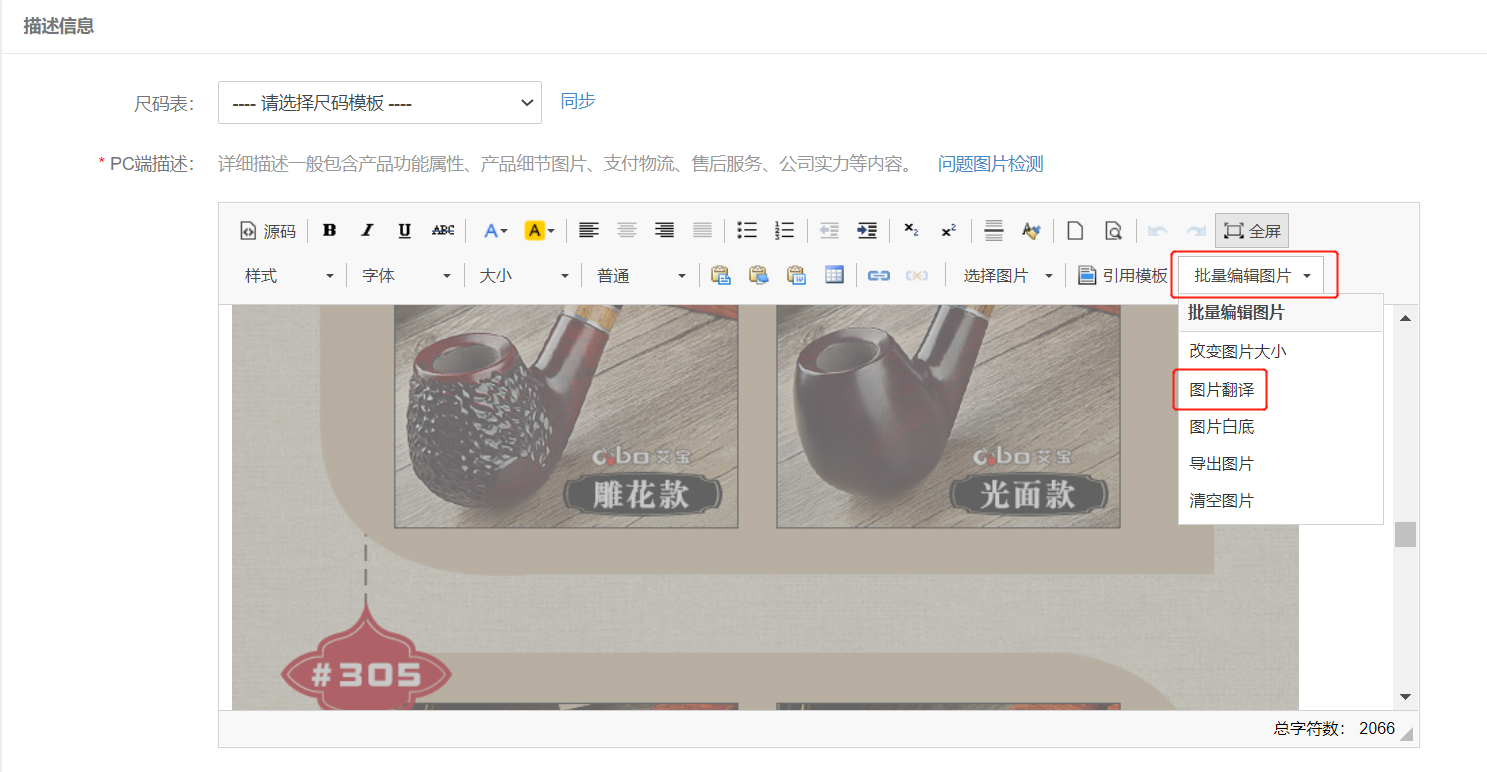Image resolution: width=1487 pixels, height=772 pixels.
Task: Click the editor scrollbar up arrow
Action: coord(1405,318)
